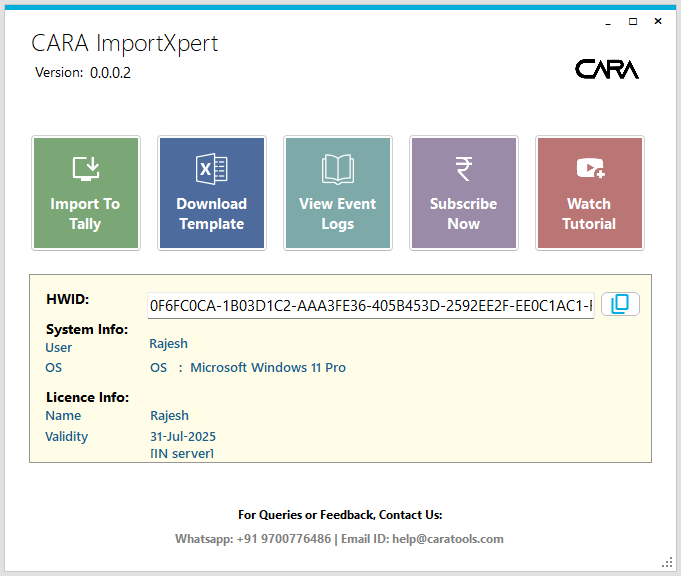Select the Microsoft Windows 11 Pro text
The height and width of the screenshot is (576, 681).
[x=268, y=368]
